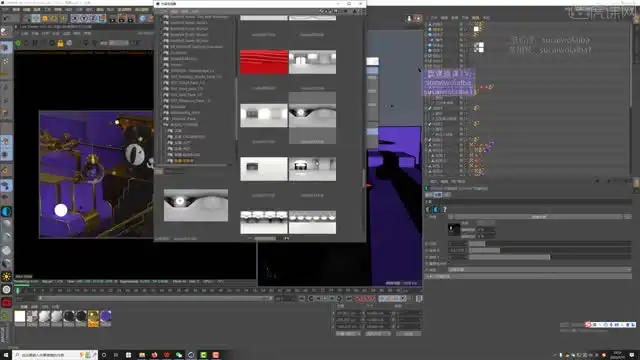Toggle the X axis lock

[75, 18]
